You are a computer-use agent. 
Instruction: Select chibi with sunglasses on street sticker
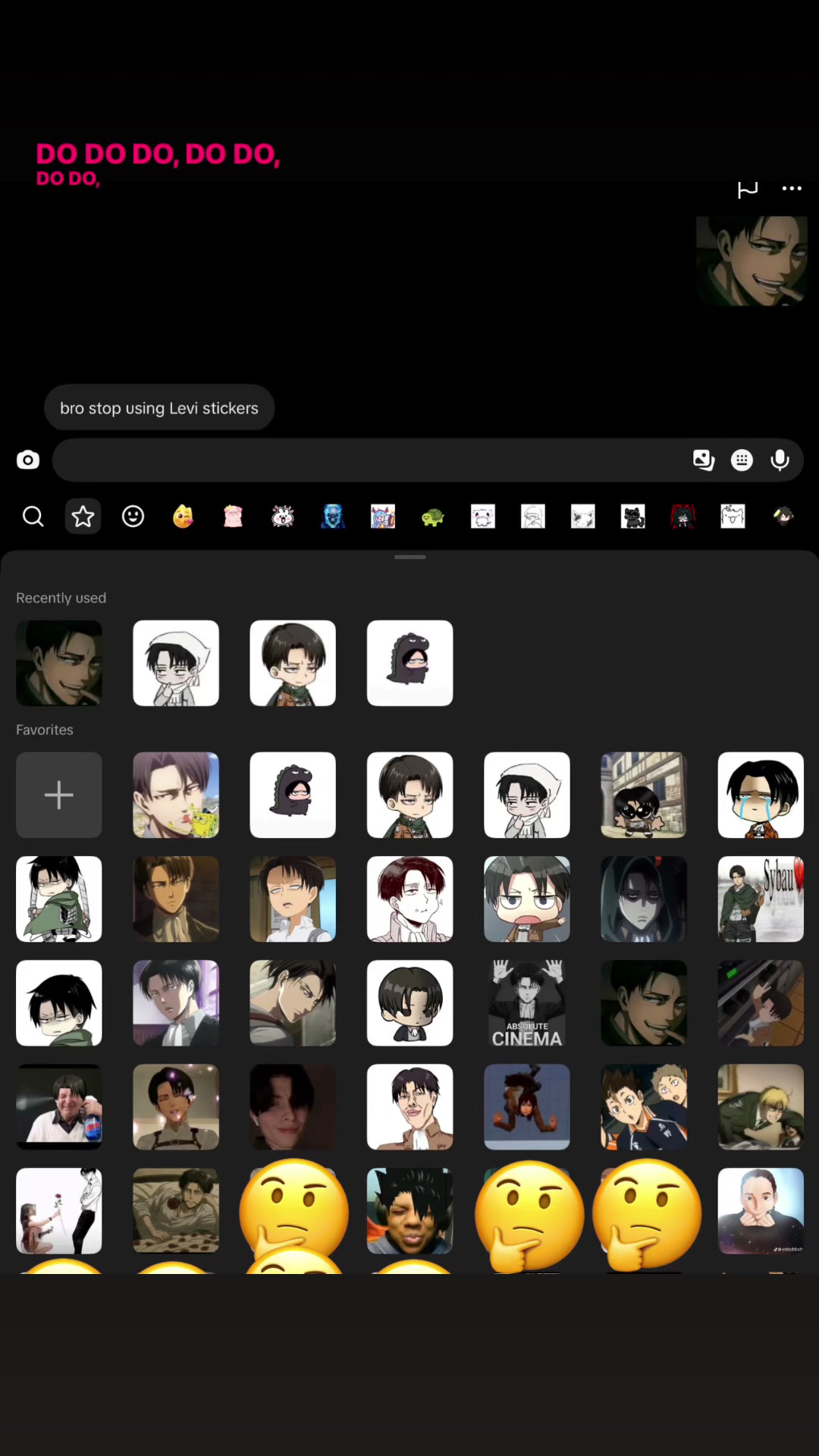pos(644,795)
